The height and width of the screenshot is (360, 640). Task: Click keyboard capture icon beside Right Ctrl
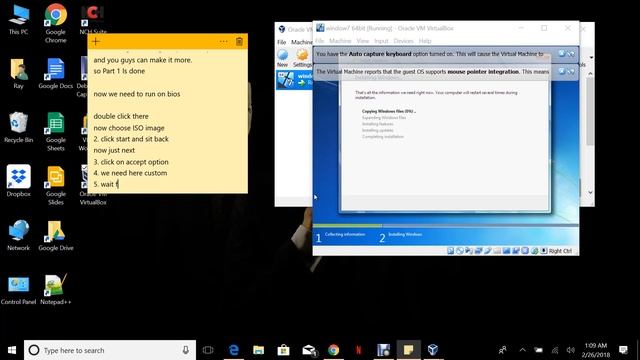pos(544,251)
